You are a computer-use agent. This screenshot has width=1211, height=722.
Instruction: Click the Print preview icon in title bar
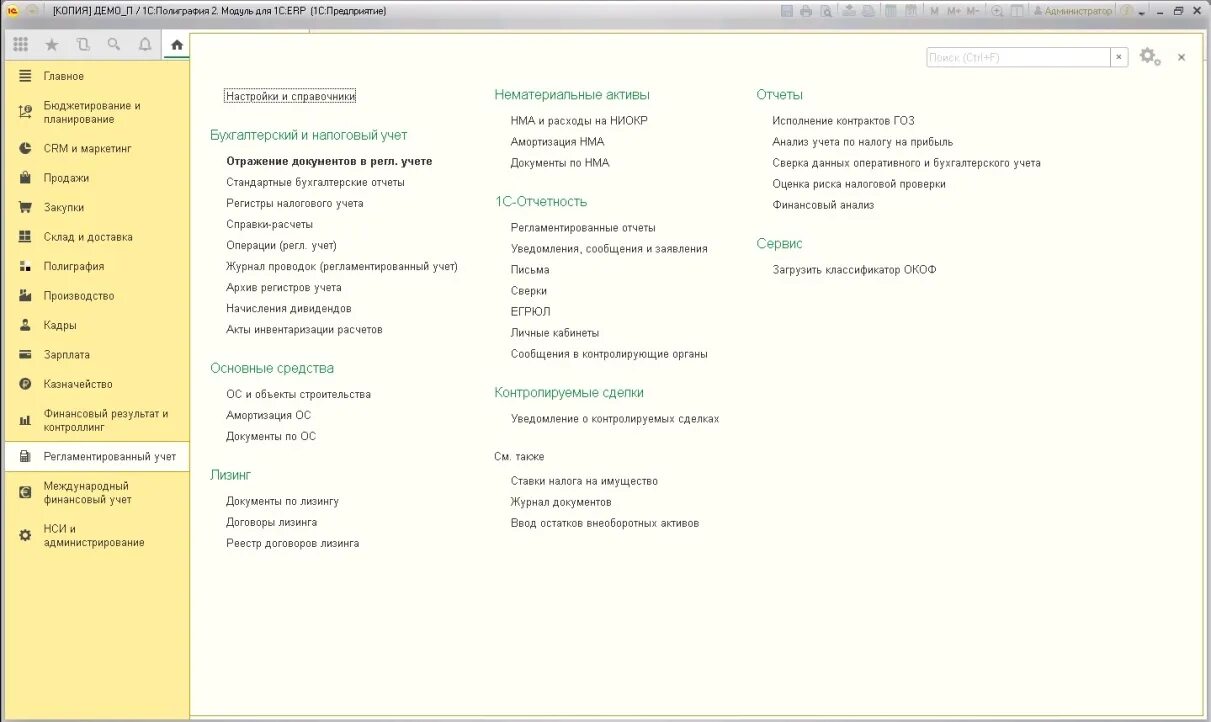[x=826, y=11]
